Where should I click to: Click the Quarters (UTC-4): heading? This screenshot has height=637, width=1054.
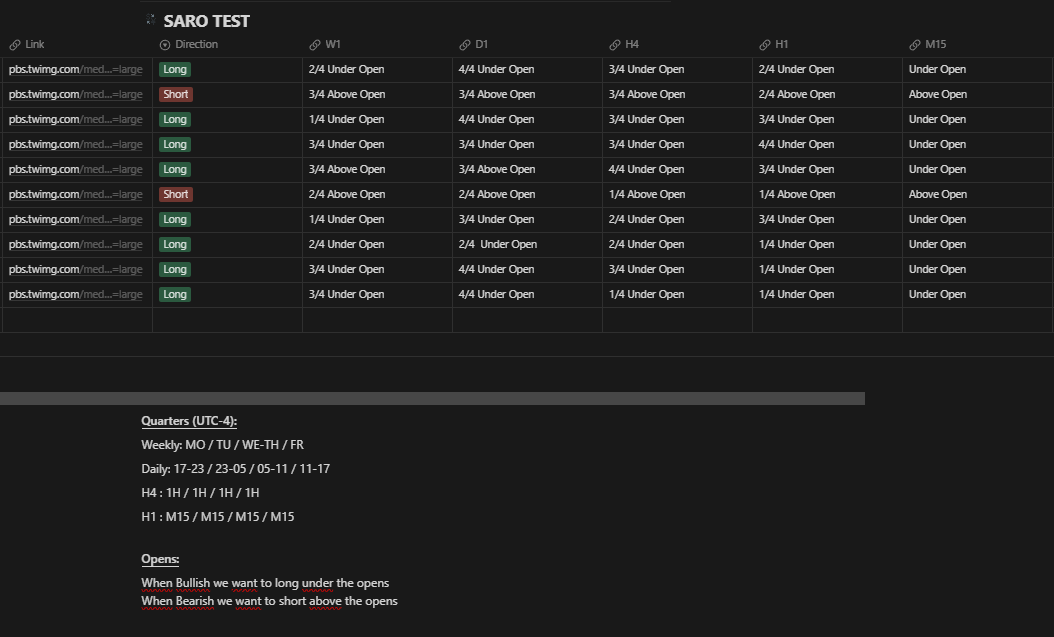click(189, 421)
